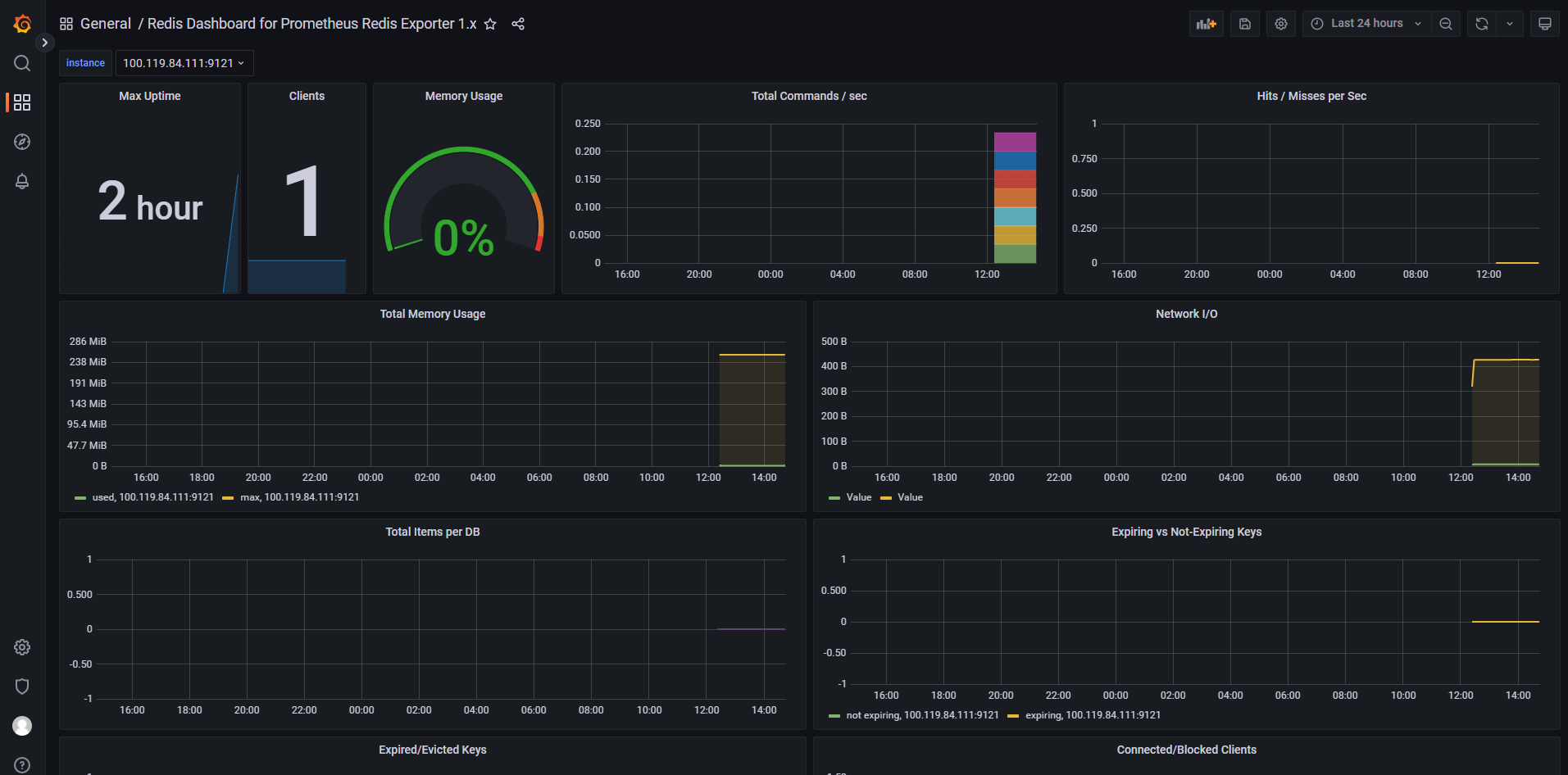Zoom out the time range
The width and height of the screenshot is (1568, 775).
tap(1446, 24)
